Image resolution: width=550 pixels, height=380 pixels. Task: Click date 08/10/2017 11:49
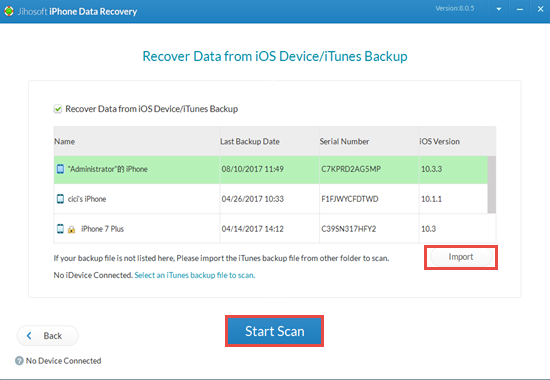point(253,169)
